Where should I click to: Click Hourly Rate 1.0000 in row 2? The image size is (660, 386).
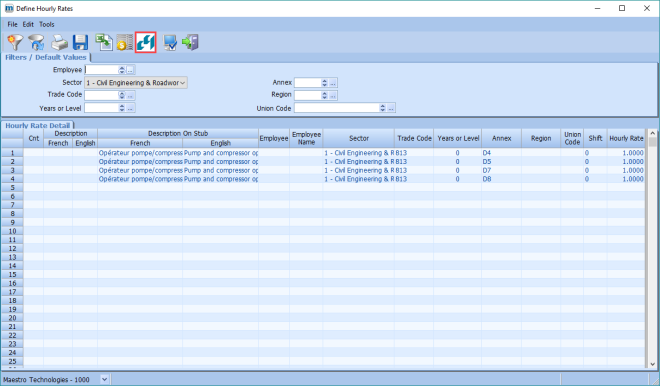626,162
